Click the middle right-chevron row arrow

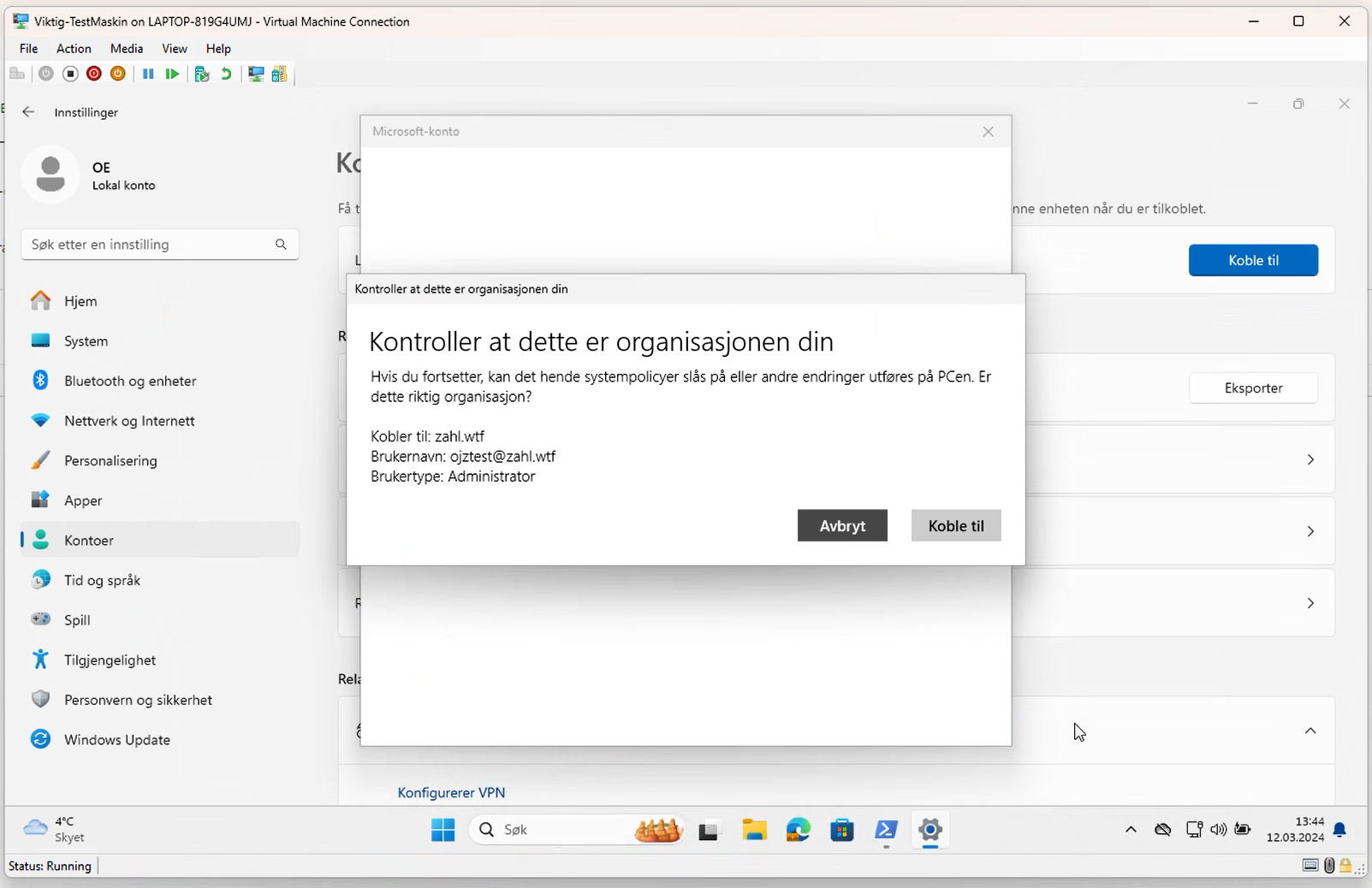pos(1310,531)
